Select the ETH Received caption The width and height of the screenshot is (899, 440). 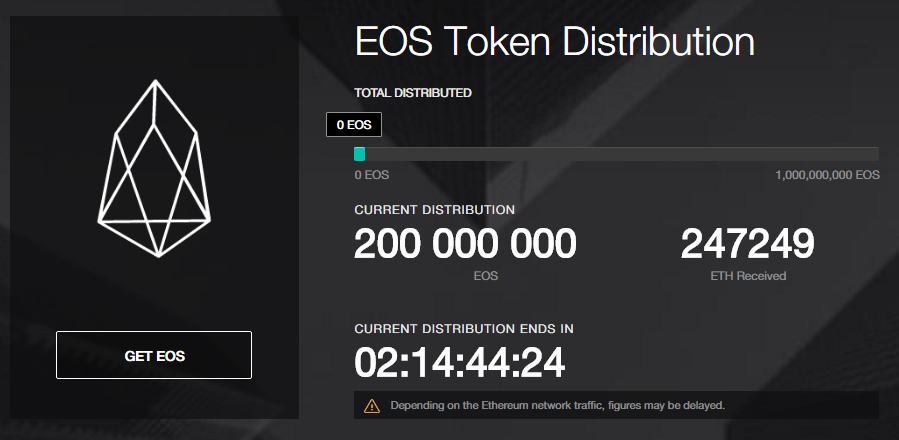(x=748, y=275)
